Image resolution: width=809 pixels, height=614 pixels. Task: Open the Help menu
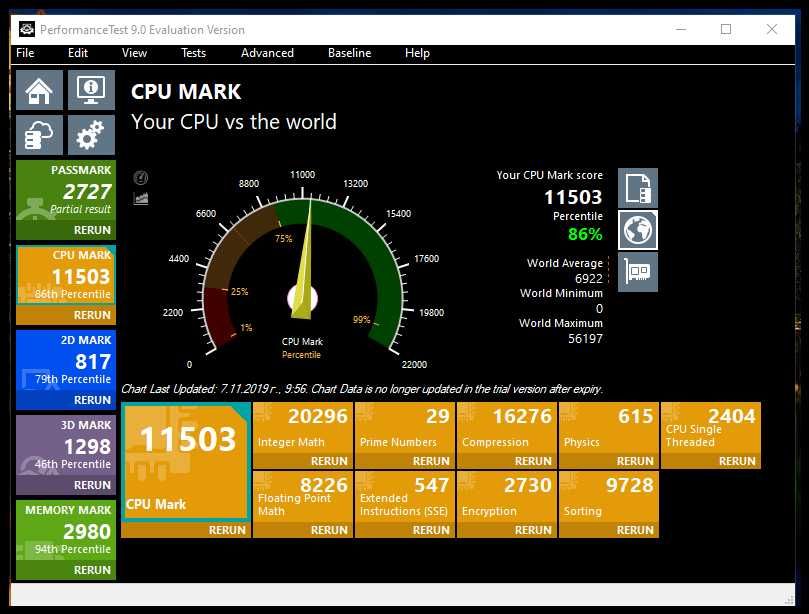417,53
